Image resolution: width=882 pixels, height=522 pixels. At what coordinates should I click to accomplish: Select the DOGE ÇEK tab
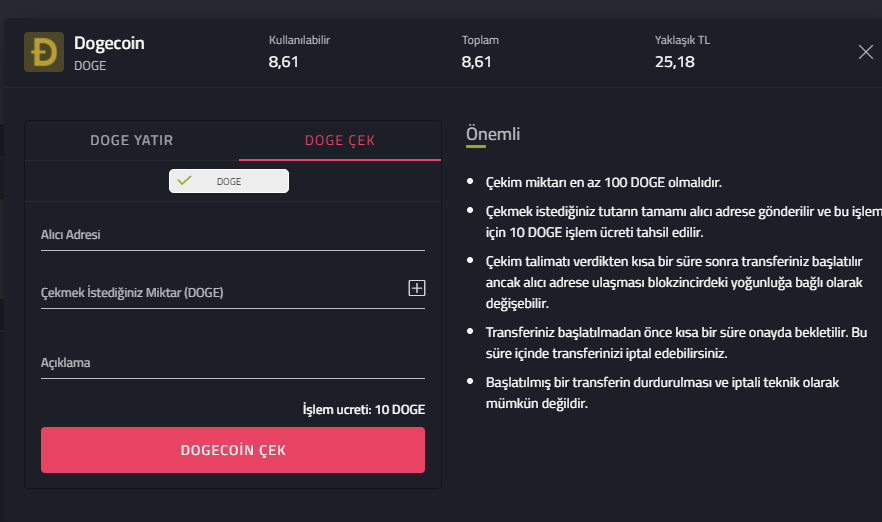pyautogui.click(x=340, y=140)
